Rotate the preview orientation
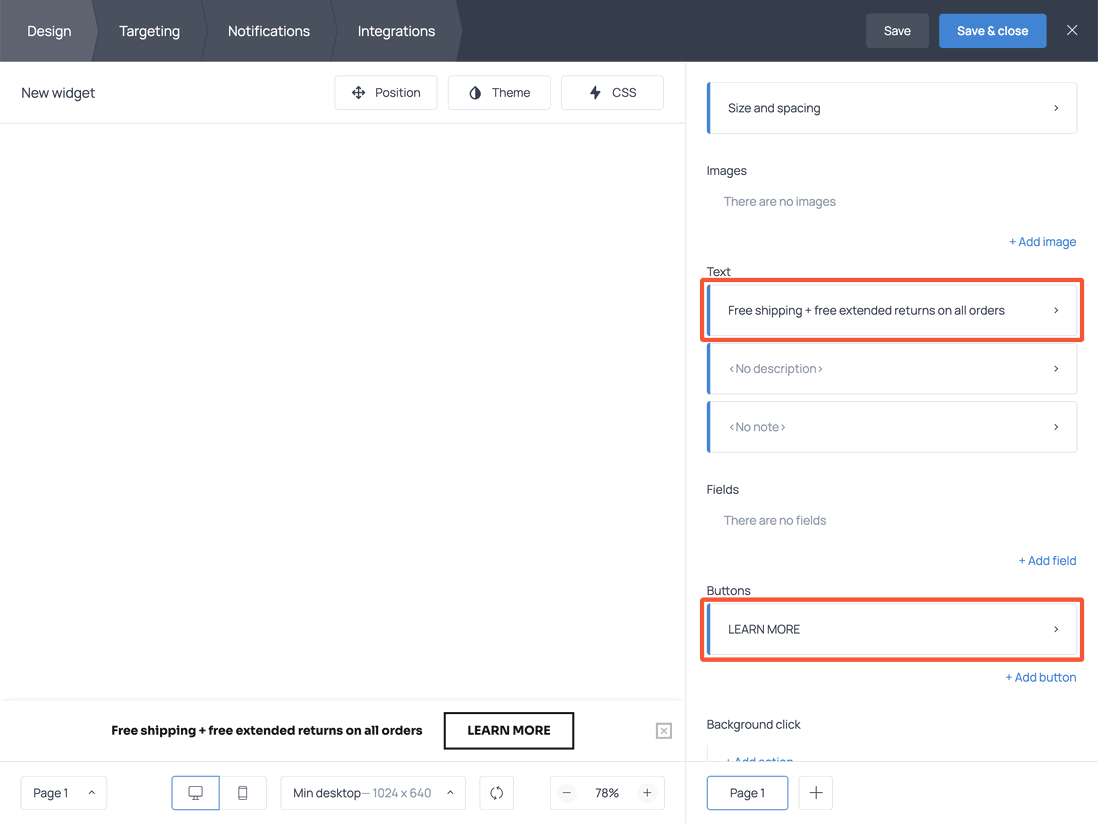The height and width of the screenshot is (823, 1098). (496, 792)
